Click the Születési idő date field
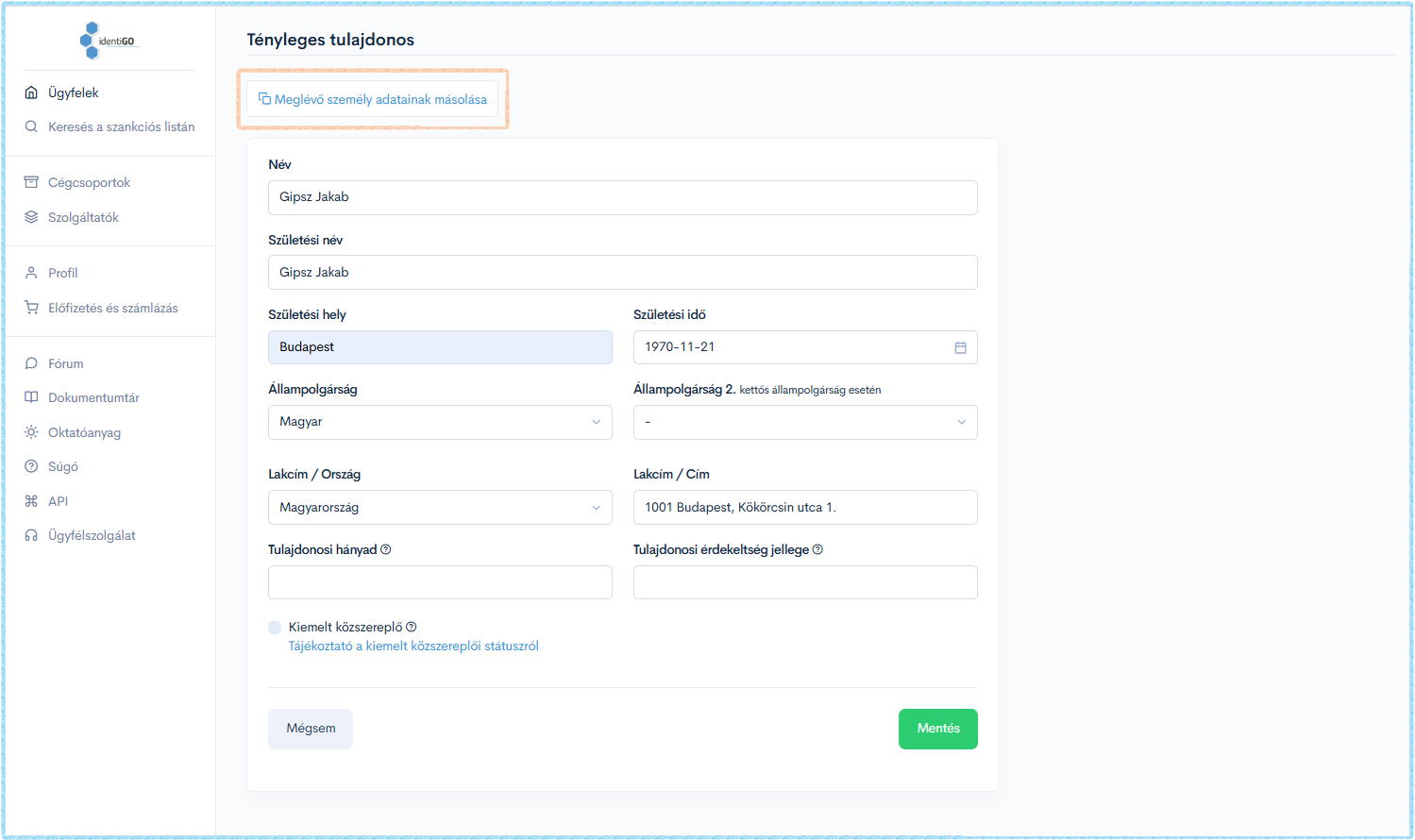Image resolution: width=1415 pixels, height=840 pixels. tap(805, 347)
